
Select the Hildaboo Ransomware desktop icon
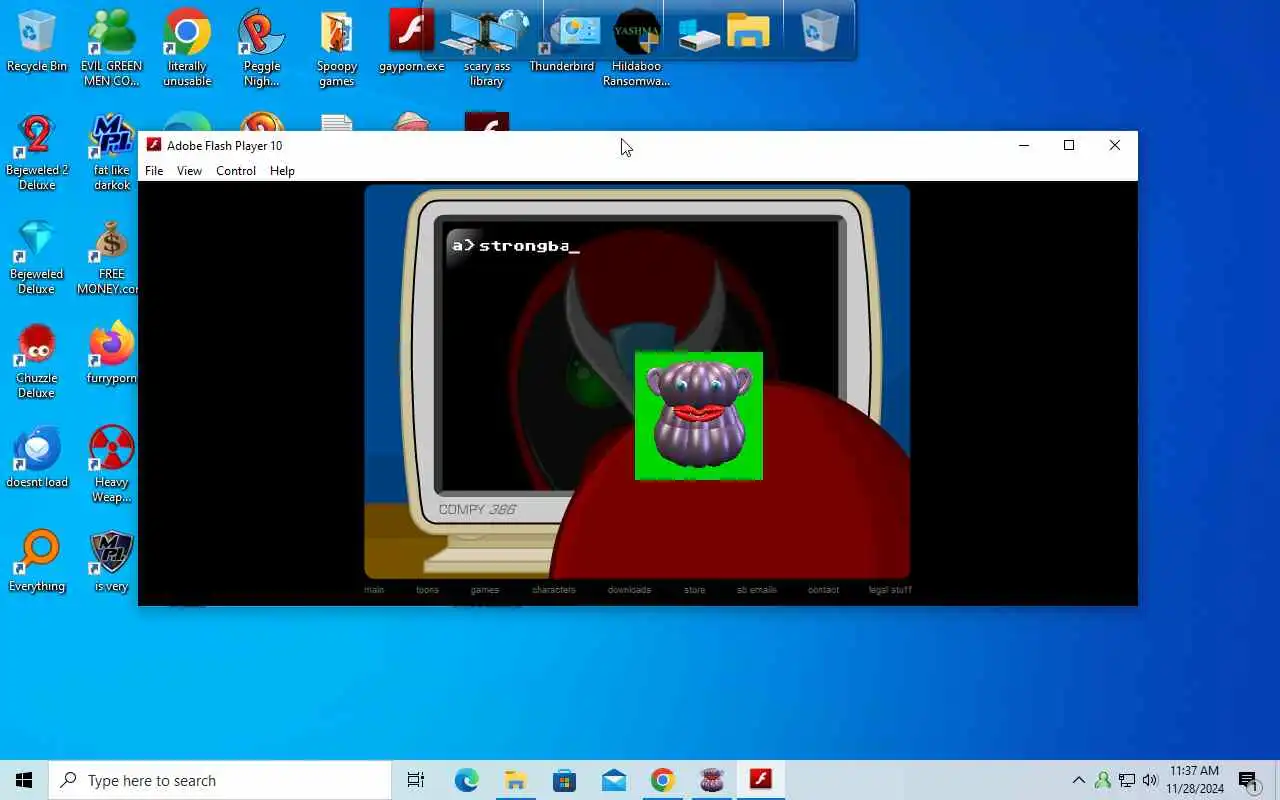point(637,48)
